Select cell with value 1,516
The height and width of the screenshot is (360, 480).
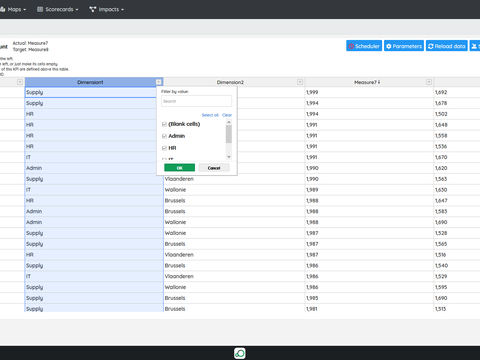click(457, 255)
